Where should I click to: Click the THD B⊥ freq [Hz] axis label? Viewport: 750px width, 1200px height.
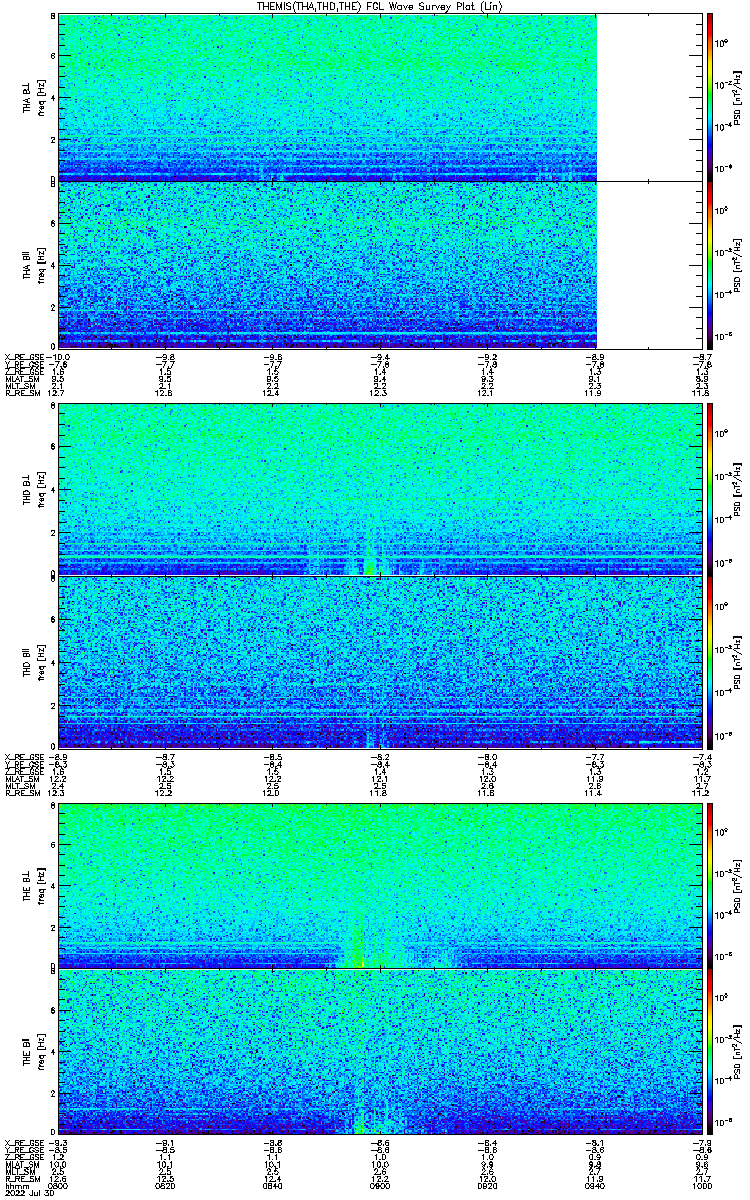[40, 490]
